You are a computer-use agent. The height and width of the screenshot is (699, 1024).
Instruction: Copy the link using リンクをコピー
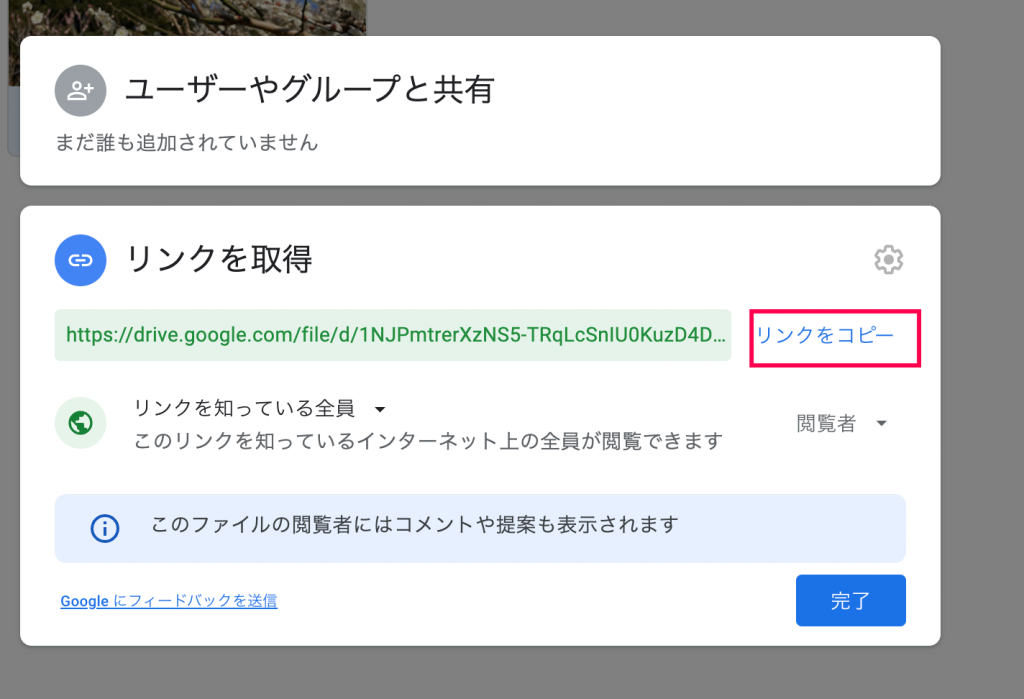825,335
